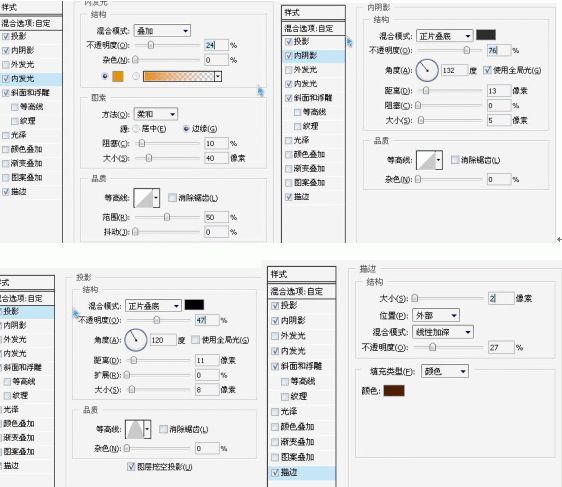
Task: Click the orange gradient bar in the 内发光 panel
Action: point(178,76)
